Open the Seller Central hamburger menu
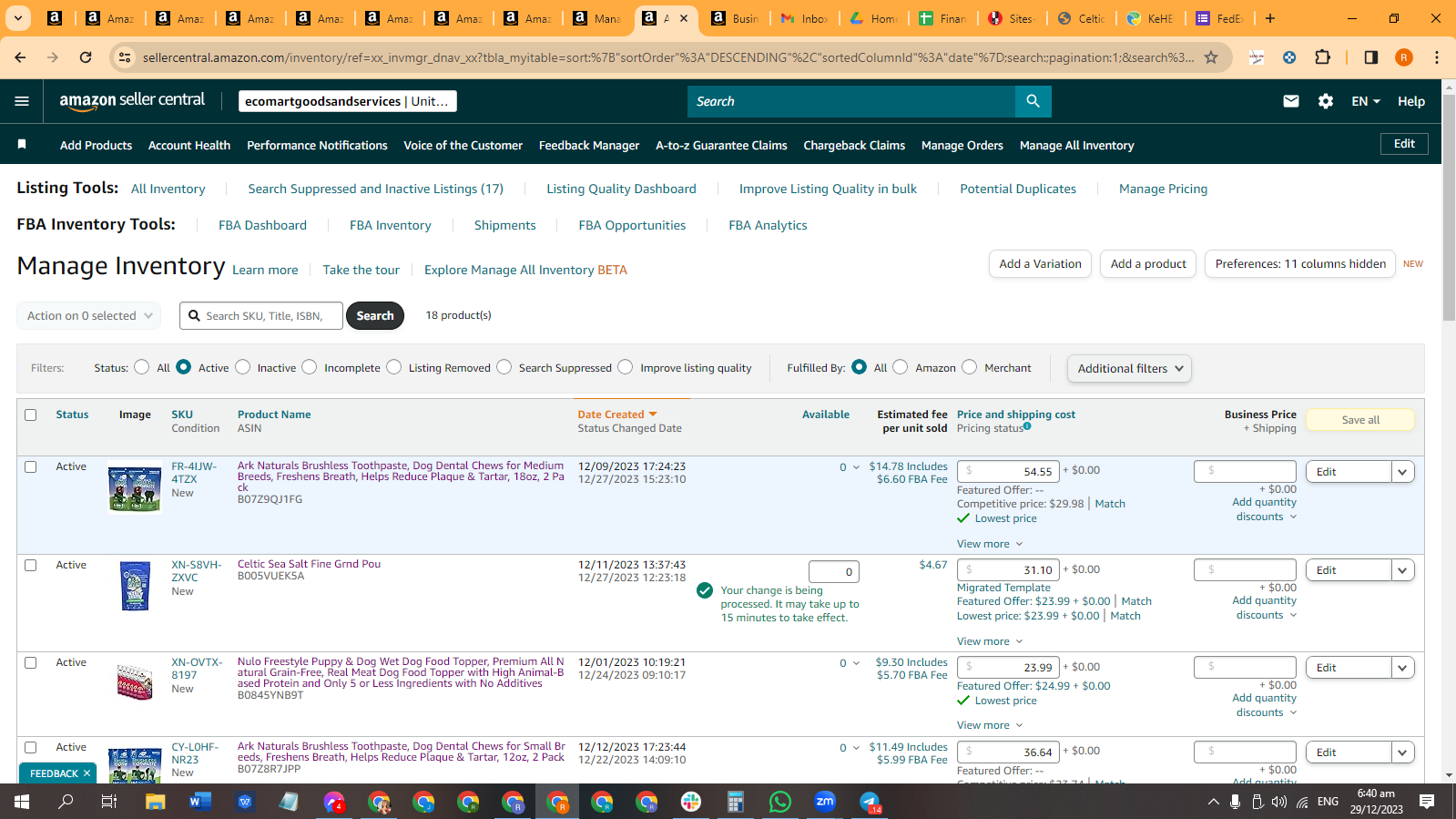The image size is (1456, 819). 22,101
